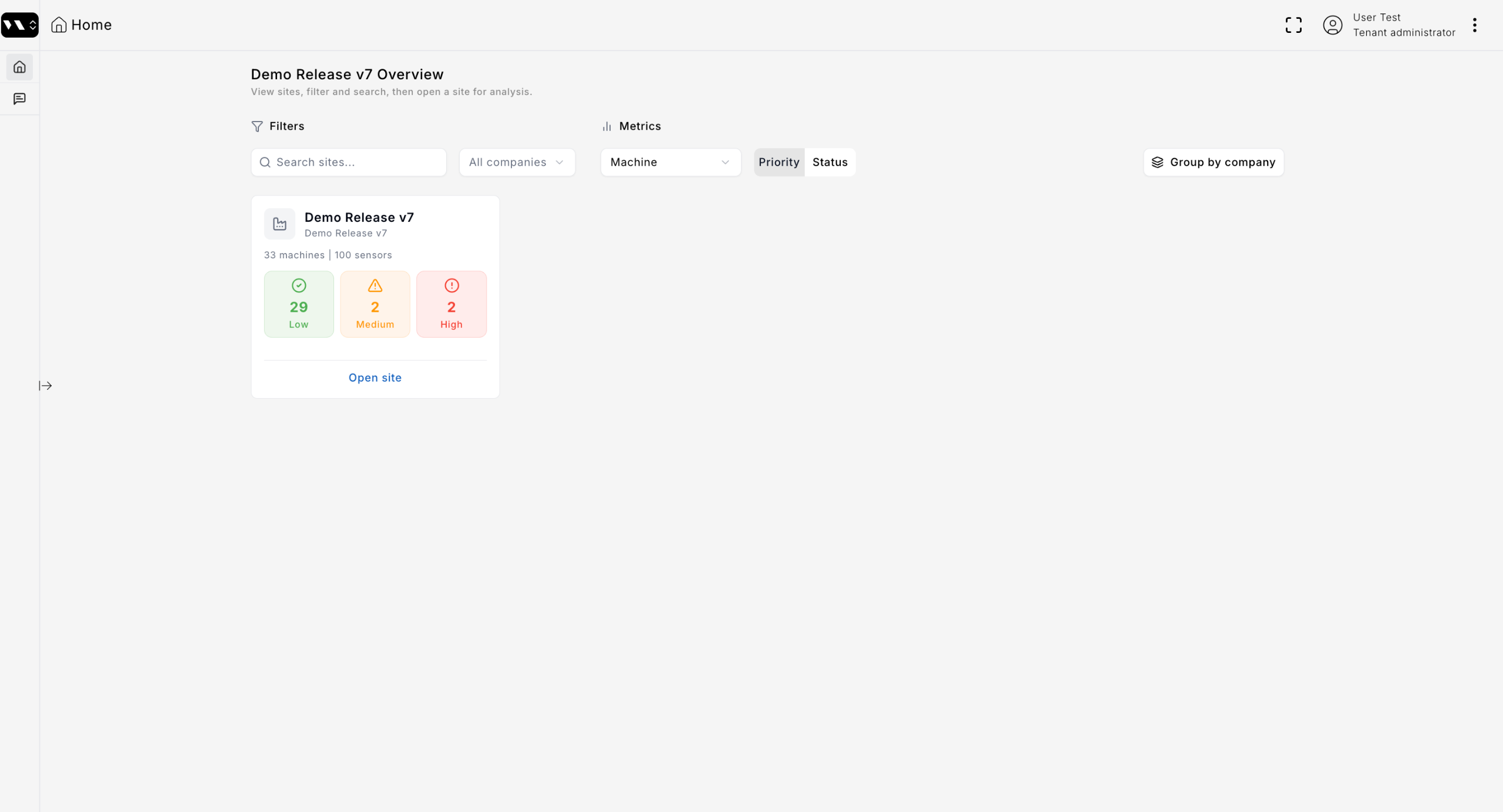The image size is (1503, 812).
Task: Click the red High alert icon
Action: coord(451,286)
